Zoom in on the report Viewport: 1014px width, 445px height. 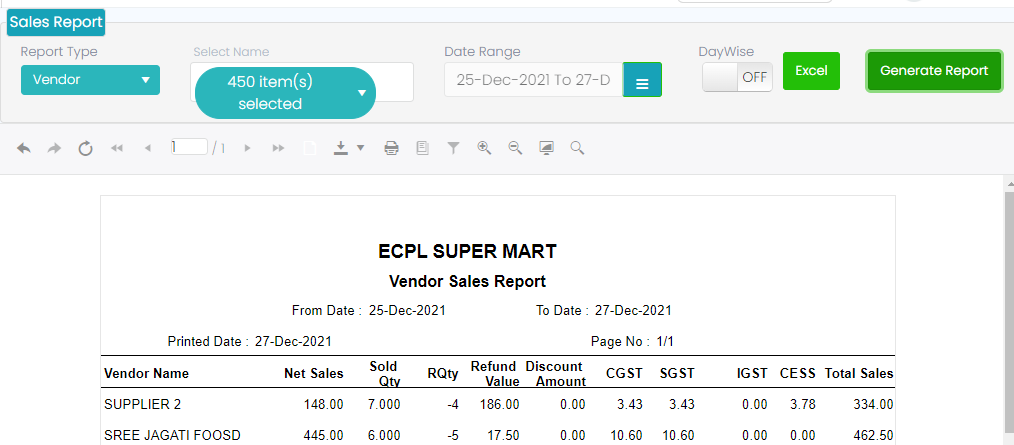click(484, 148)
